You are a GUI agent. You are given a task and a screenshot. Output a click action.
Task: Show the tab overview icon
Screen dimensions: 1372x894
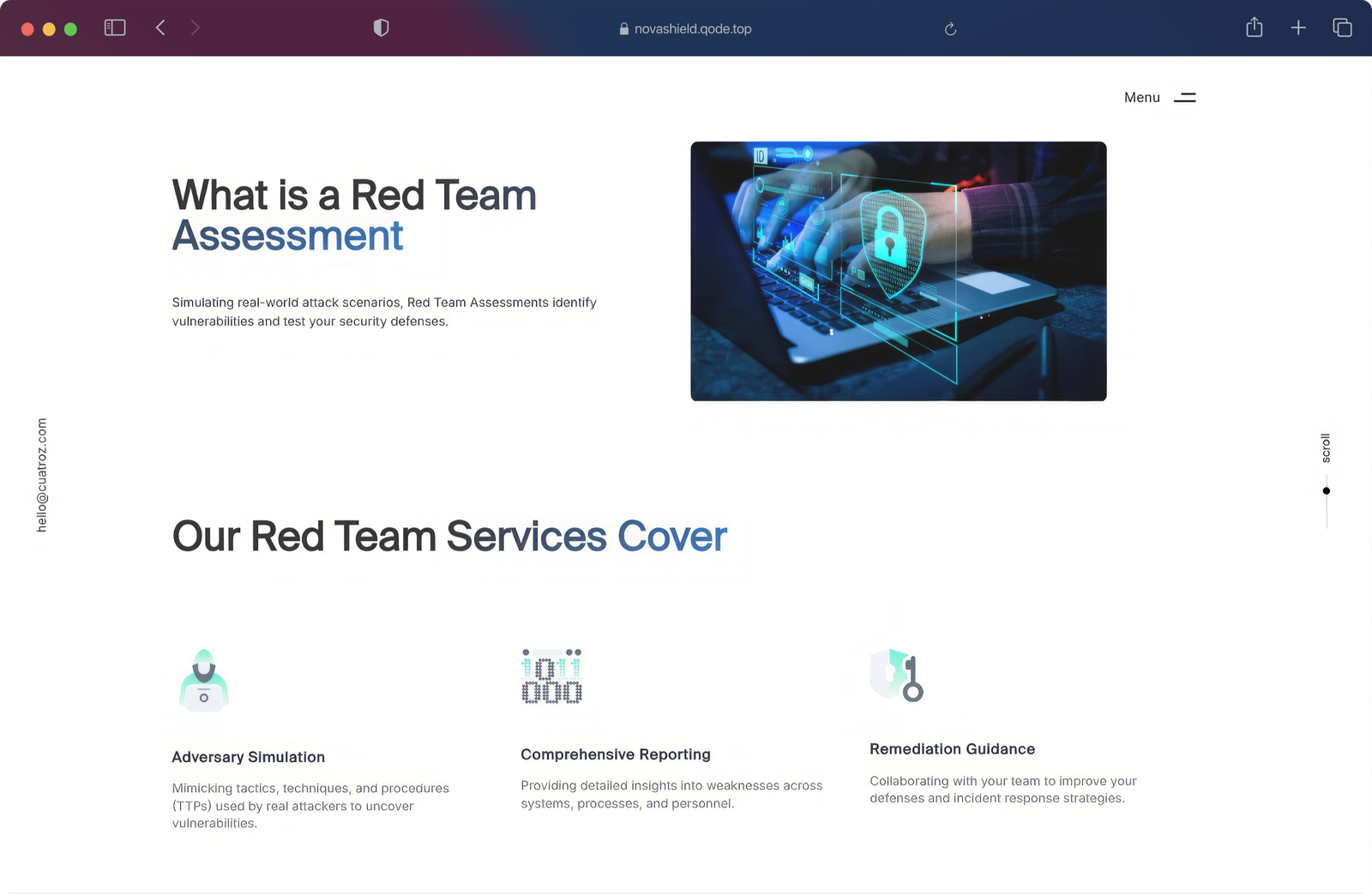[1342, 28]
